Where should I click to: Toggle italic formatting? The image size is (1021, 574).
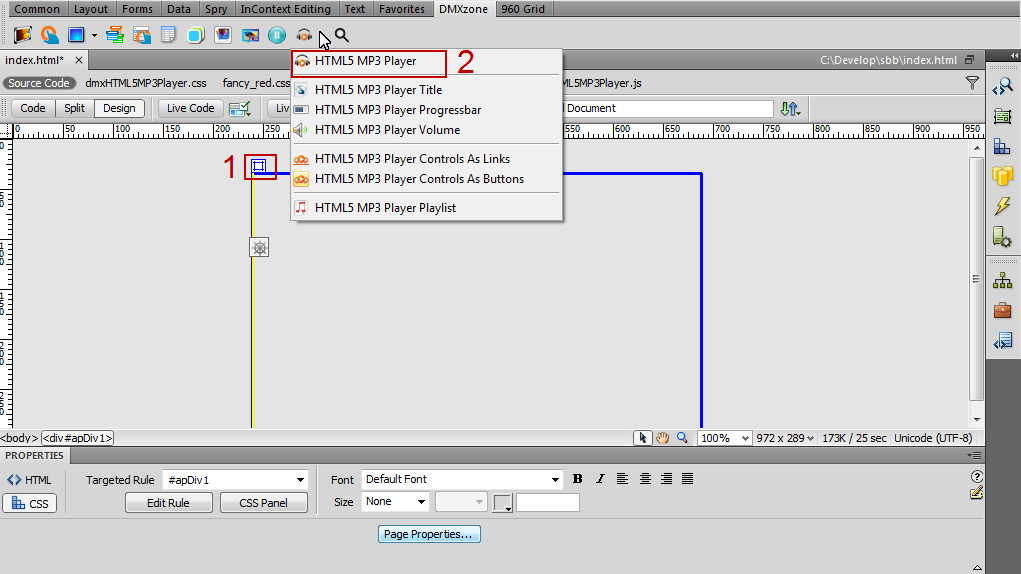click(600, 479)
